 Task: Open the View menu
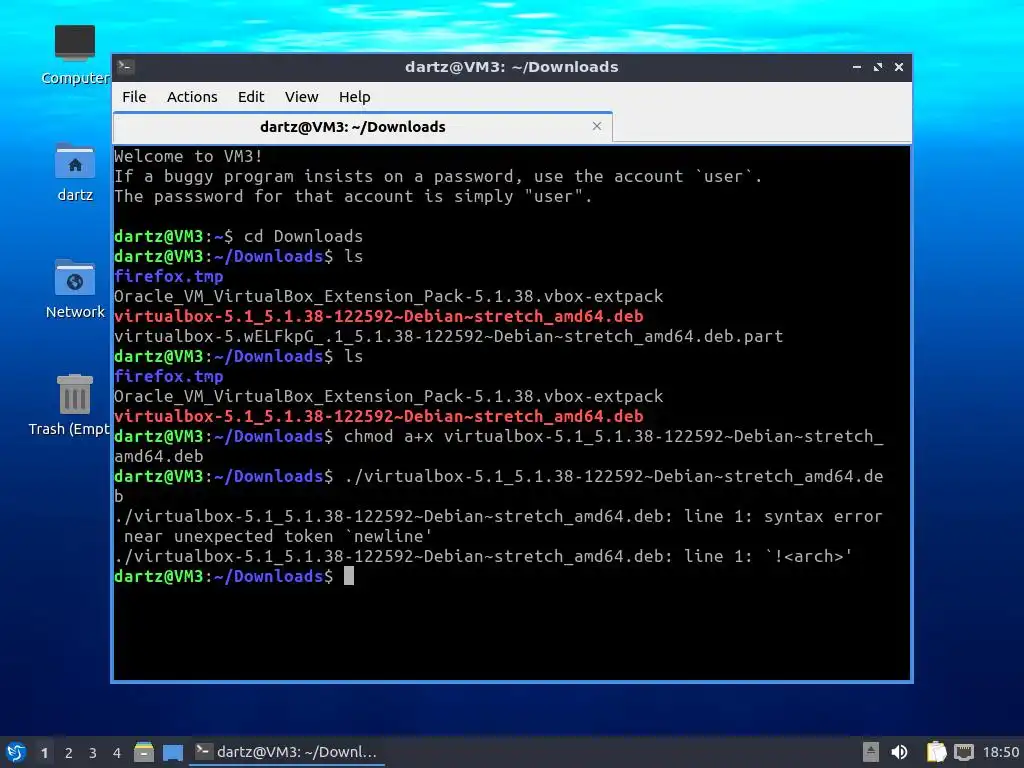coord(301,97)
